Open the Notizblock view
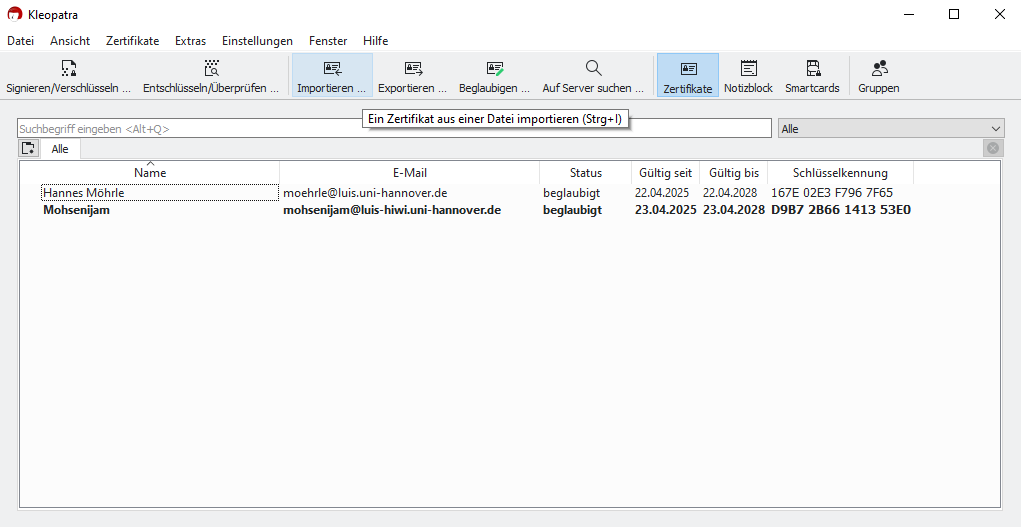Screen dimensions: 1021x527 coord(748,76)
